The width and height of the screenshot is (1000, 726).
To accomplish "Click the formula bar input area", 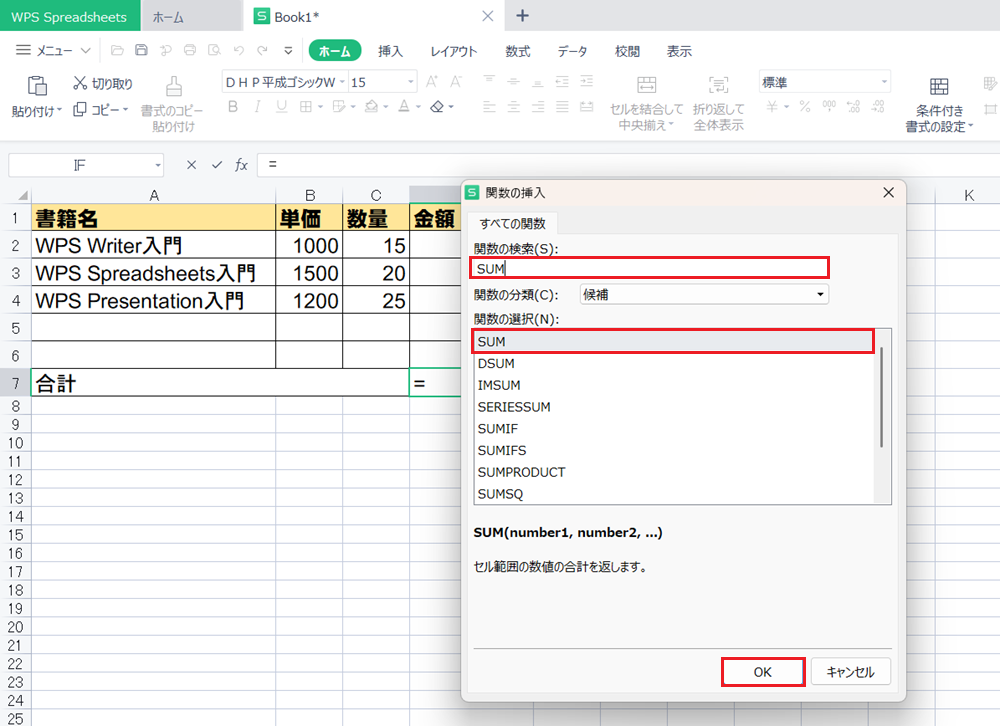I will [628, 165].
